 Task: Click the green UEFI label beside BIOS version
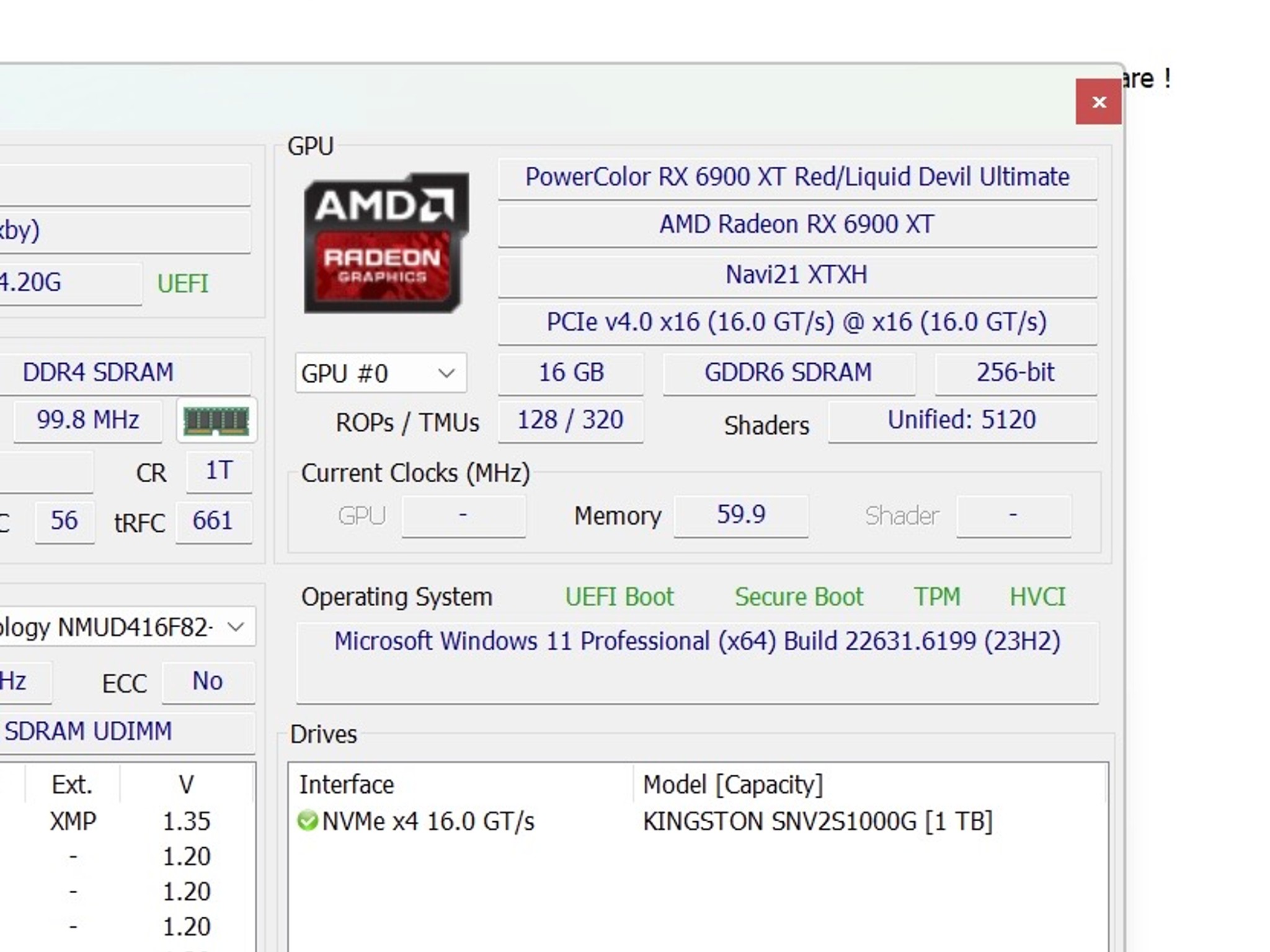[183, 284]
